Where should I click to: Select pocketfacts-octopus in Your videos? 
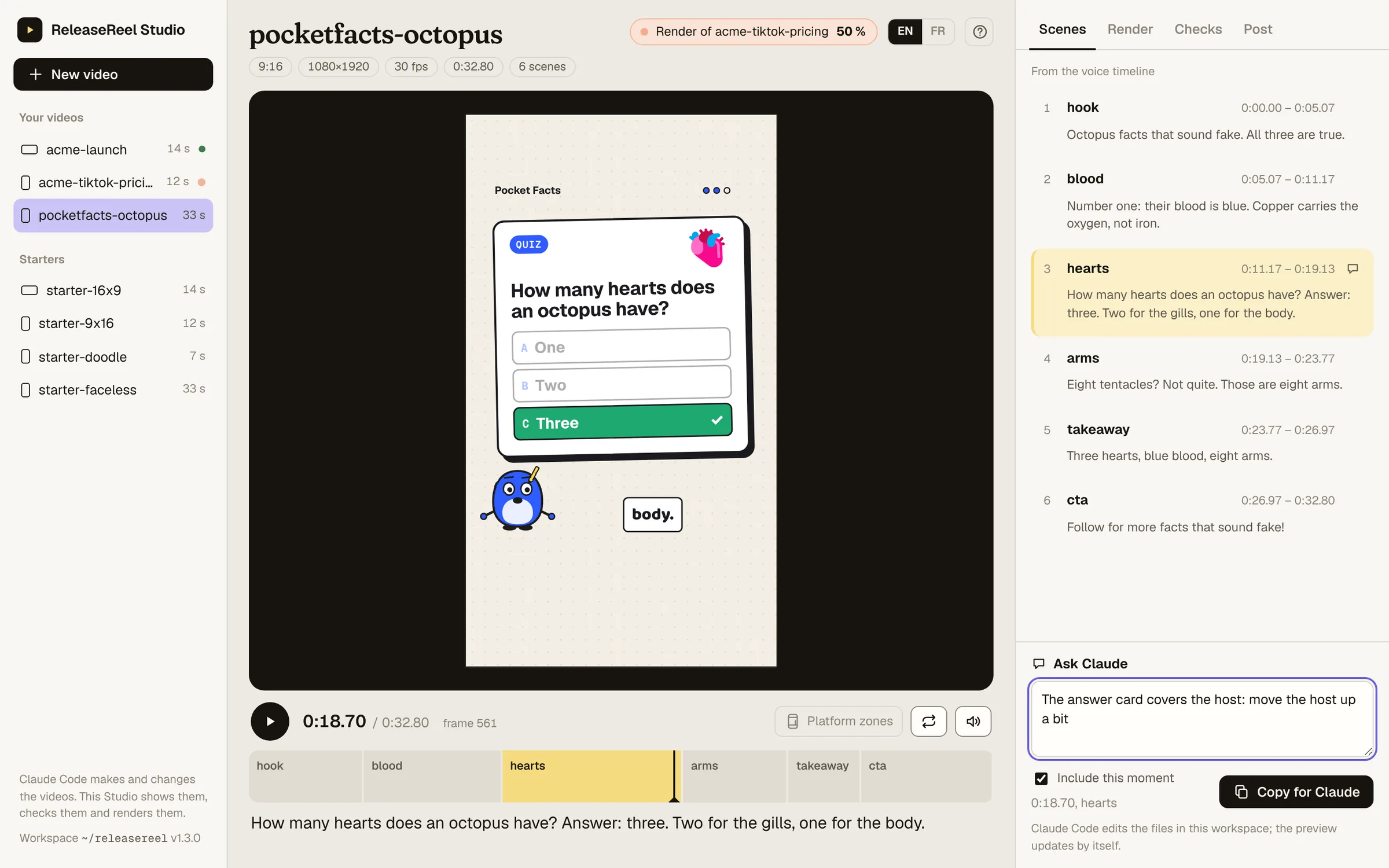[113, 215]
